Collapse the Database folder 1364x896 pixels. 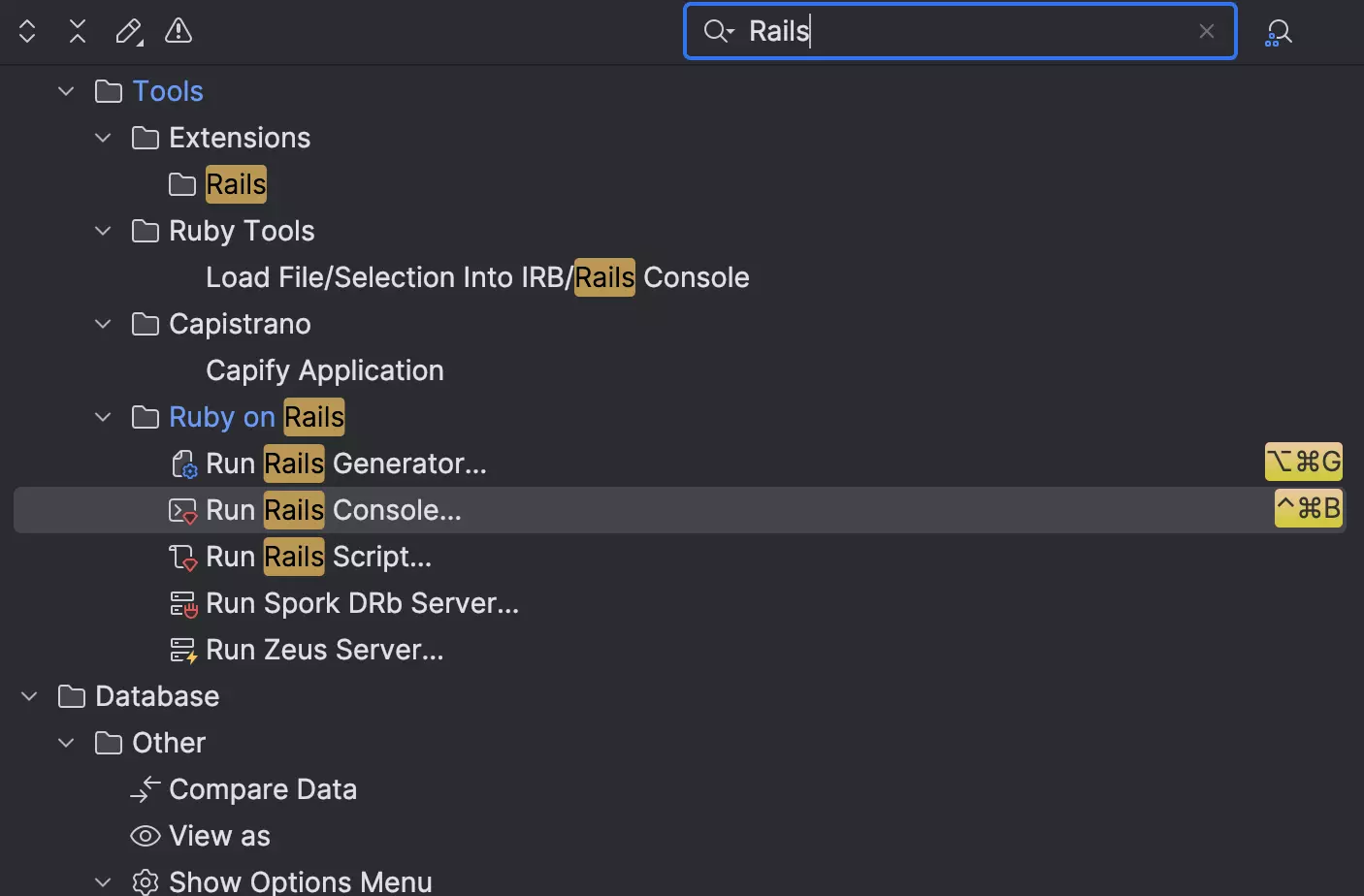[x=29, y=696]
